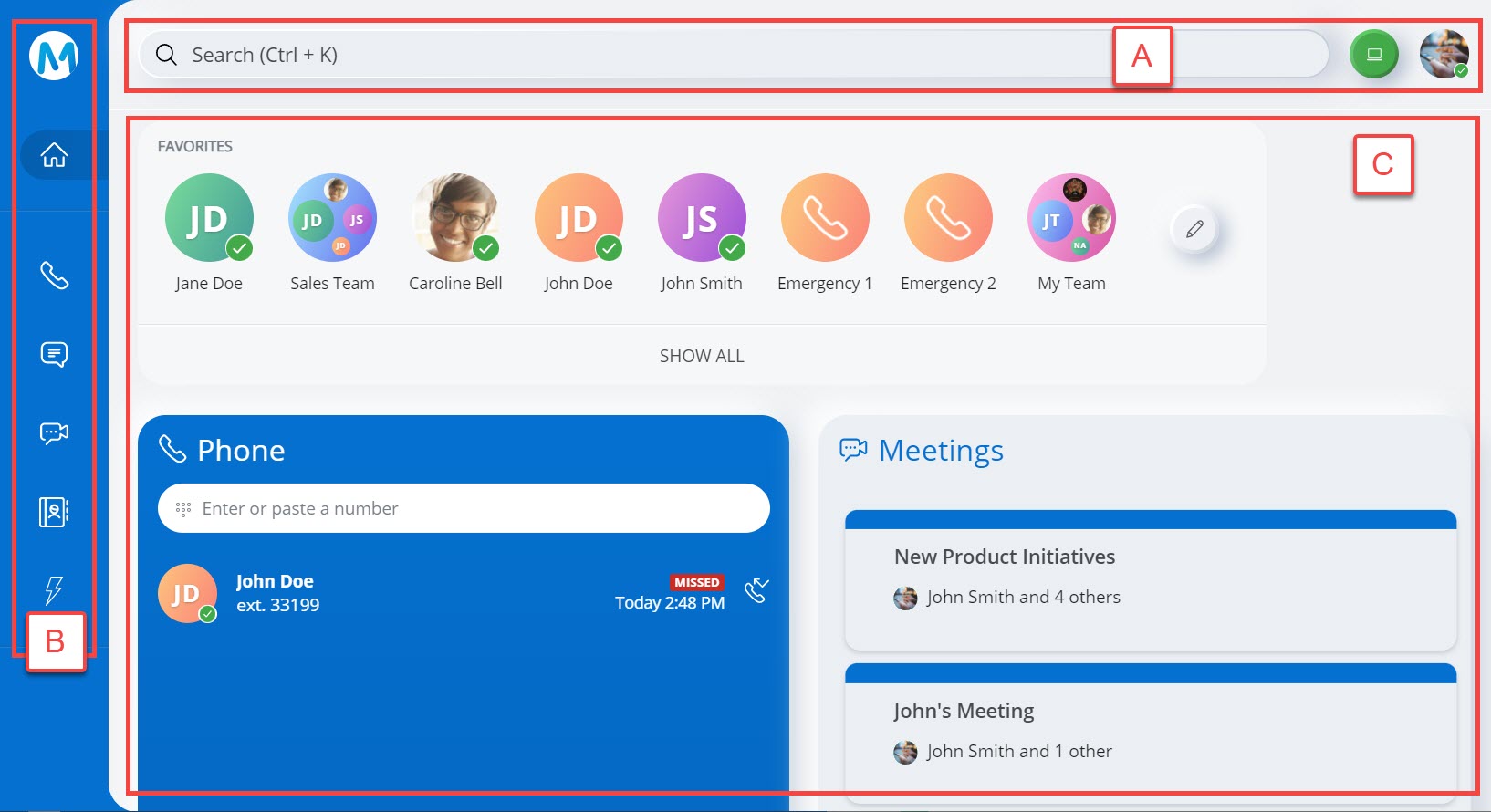Open the Contacts directory sidebar icon
The image size is (1491, 812).
(55, 512)
